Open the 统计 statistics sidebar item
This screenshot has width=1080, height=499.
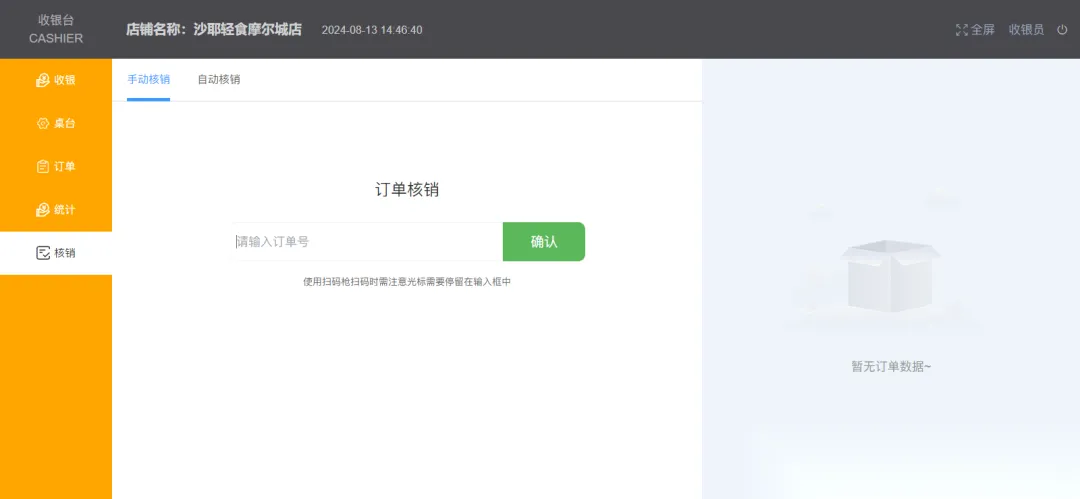coord(56,210)
